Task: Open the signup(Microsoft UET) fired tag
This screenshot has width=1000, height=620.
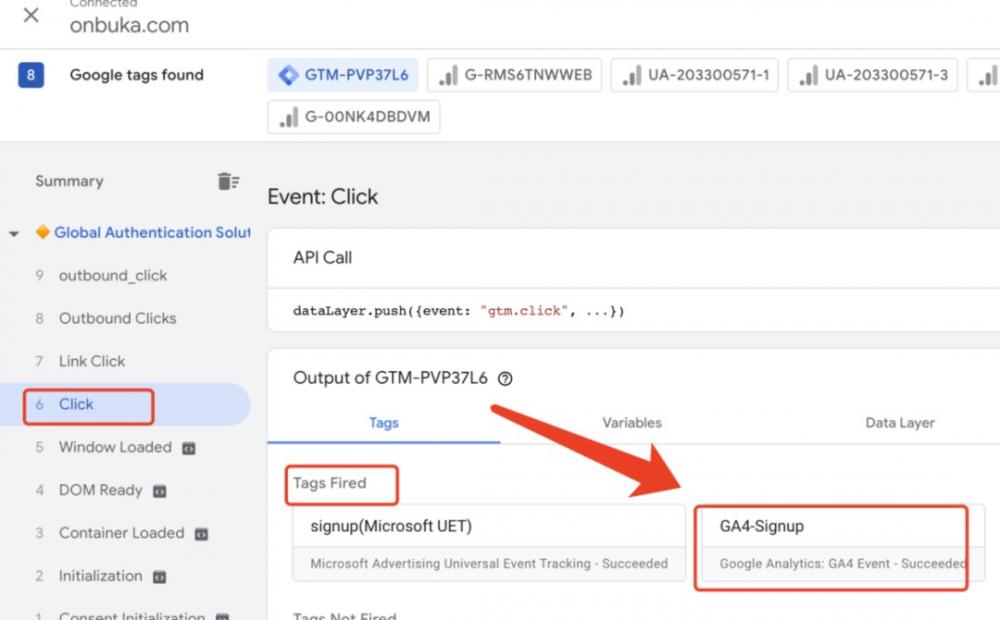Action: [x=489, y=543]
